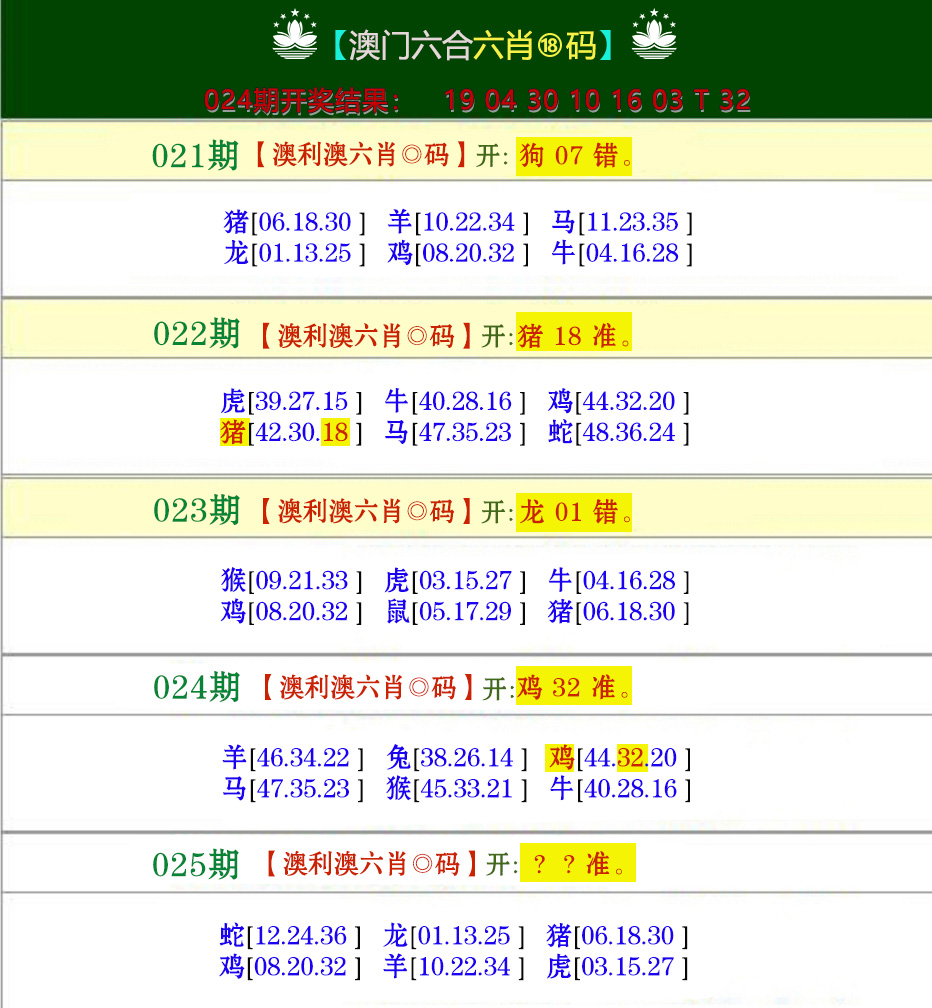Click the highlighted result 狗 07 错
Screen dimensions: 932x1008
pyautogui.click(x=574, y=156)
